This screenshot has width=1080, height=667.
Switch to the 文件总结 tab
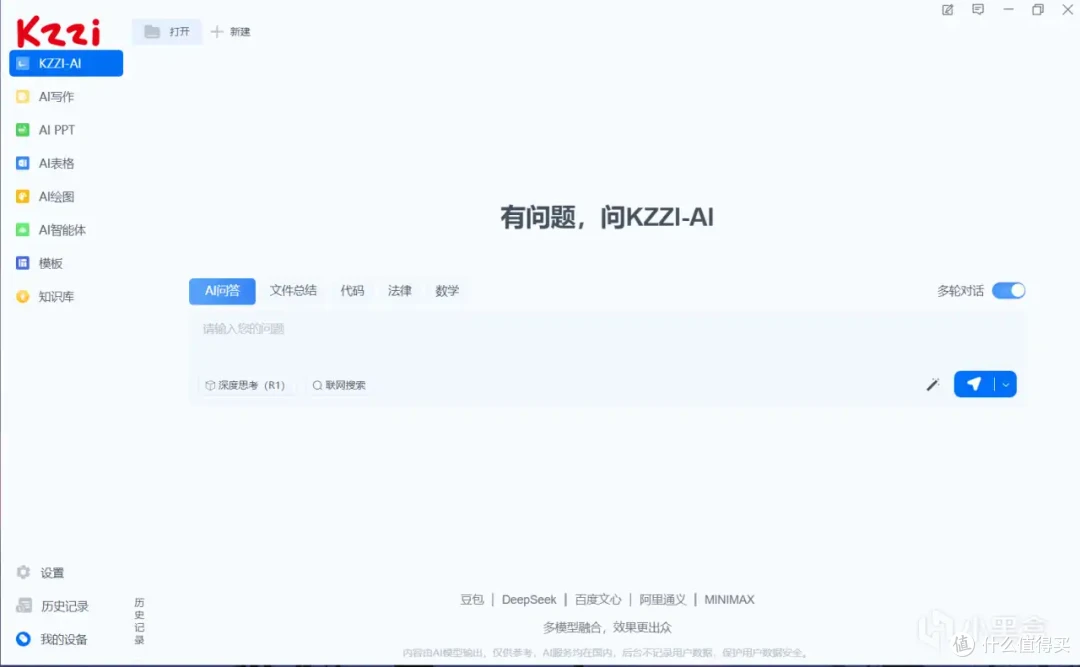coord(293,290)
